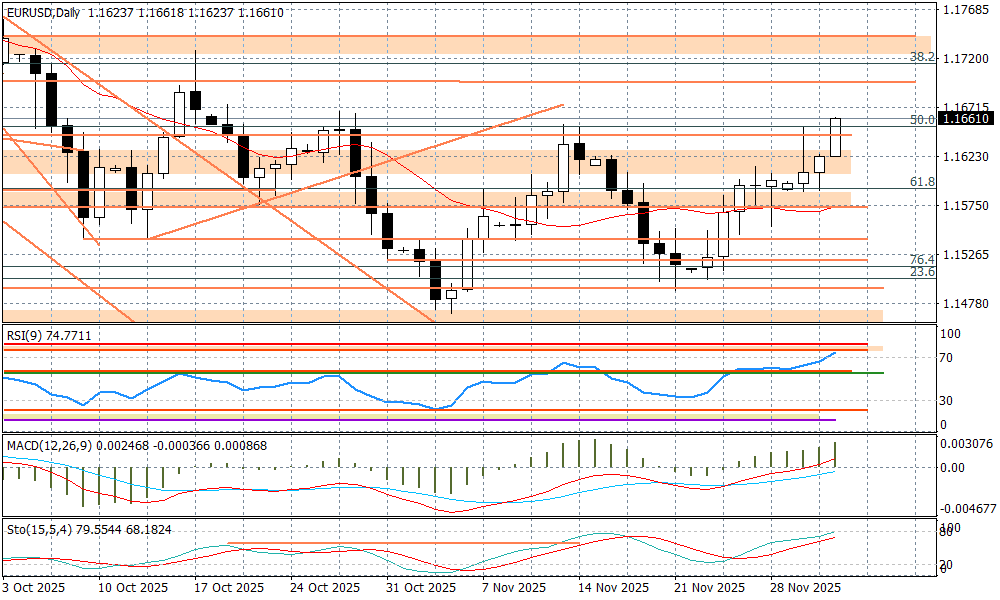Viewport: 1000px width, 600px height.
Task: Select the current price tag 1.16610
Action: tap(967, 119)
